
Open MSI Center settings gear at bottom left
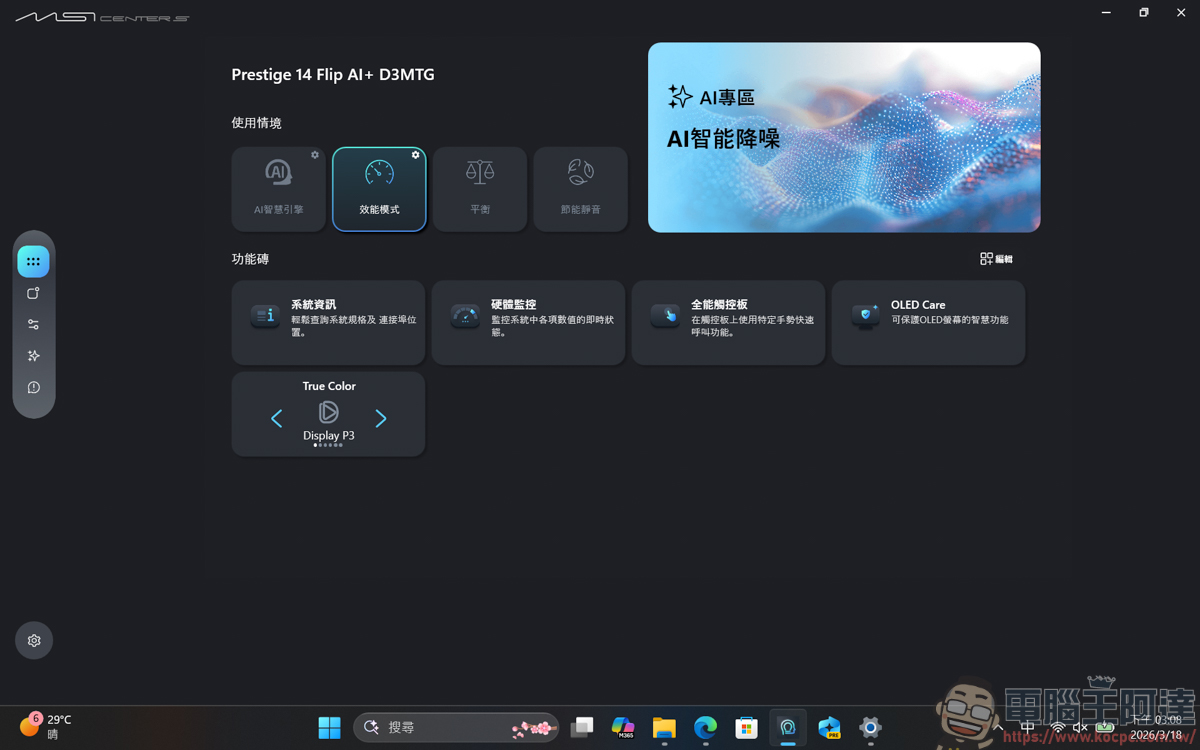coord(33,640)
